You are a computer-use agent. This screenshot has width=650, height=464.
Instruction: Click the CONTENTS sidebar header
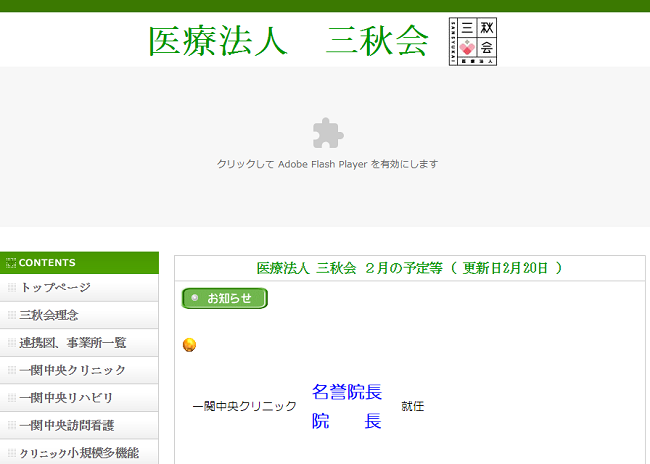click(x=79, y=262)
